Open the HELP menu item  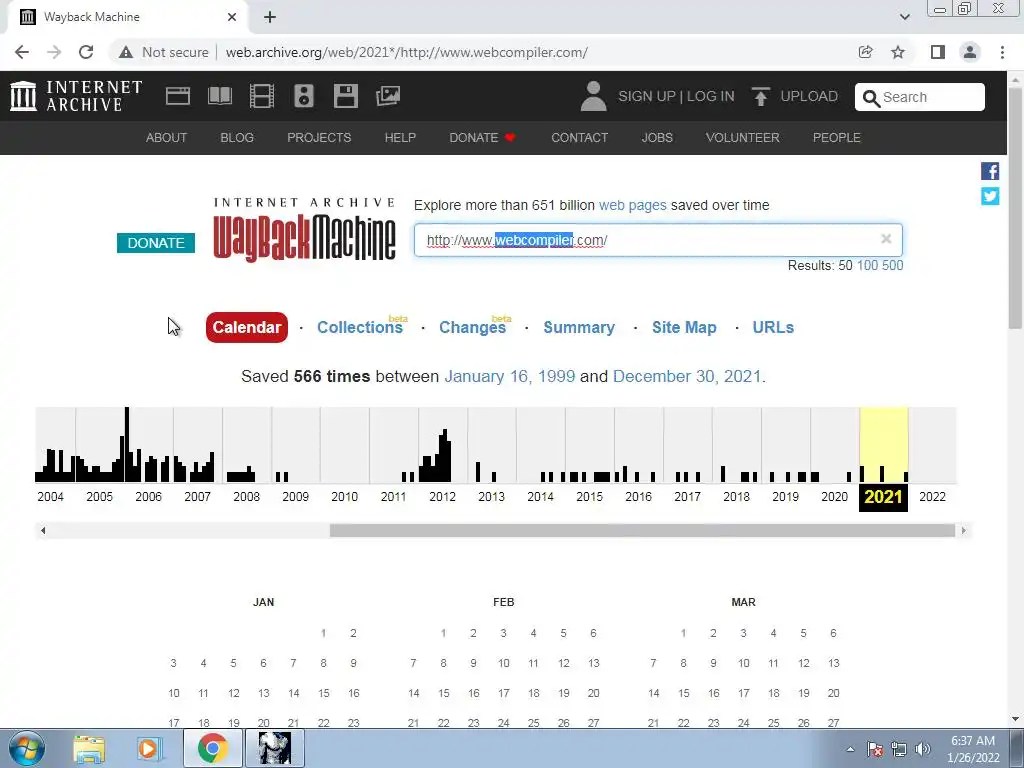[400, 138]
